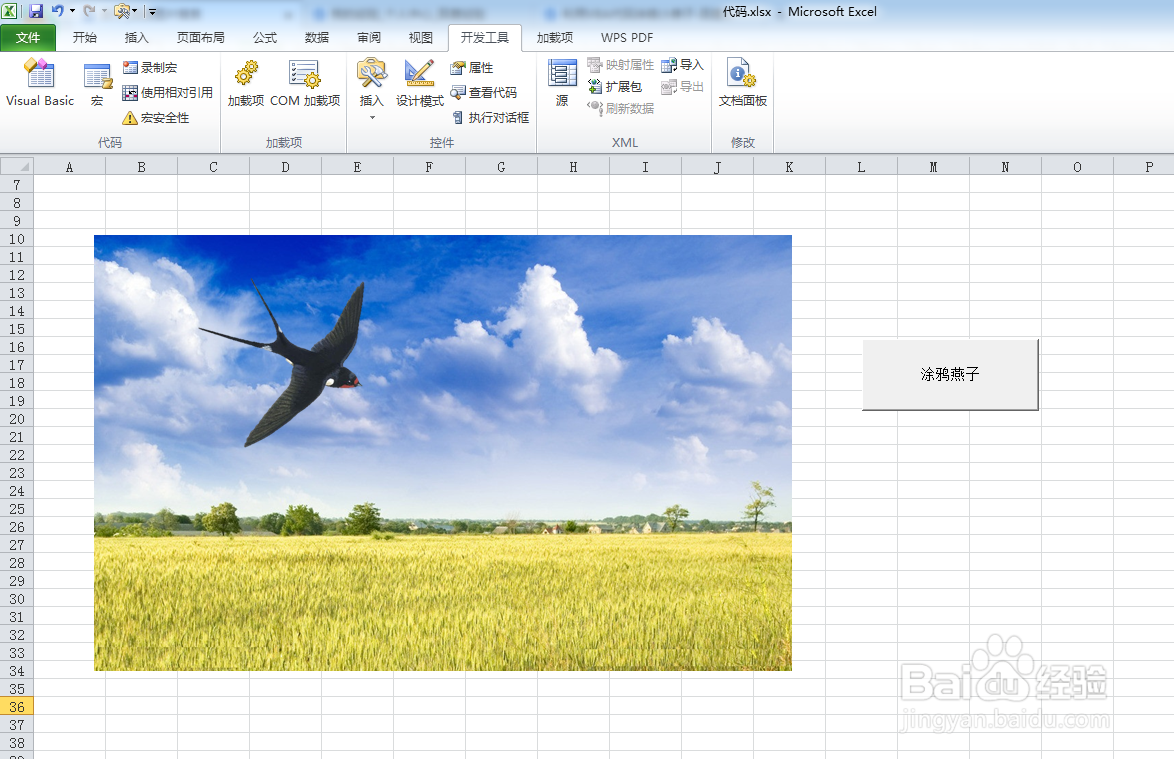This screenshot has width=1174, height=759.
Task: Switch to the WPS PDF tab
Action: click(627, 37)
